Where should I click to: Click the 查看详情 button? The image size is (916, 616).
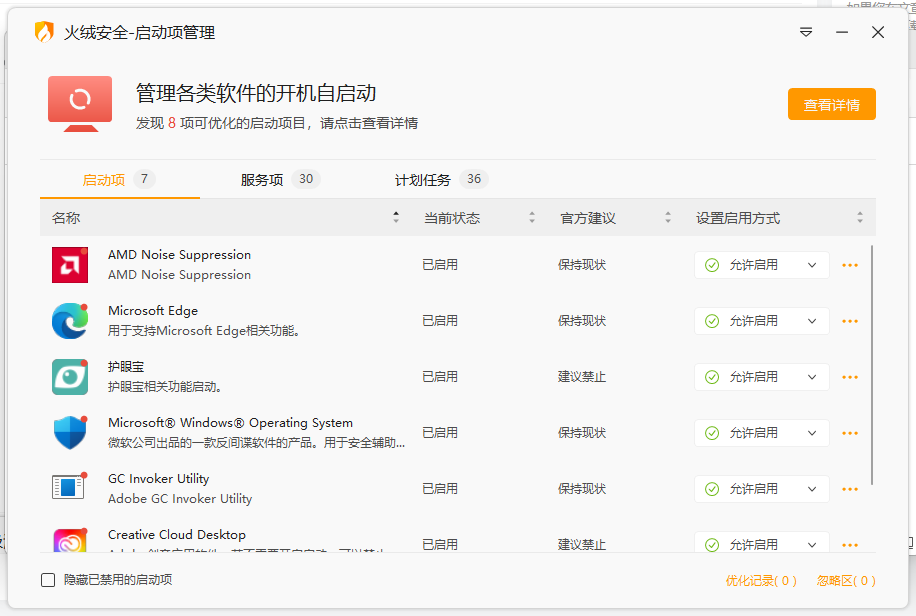click(x=831, y=103)
